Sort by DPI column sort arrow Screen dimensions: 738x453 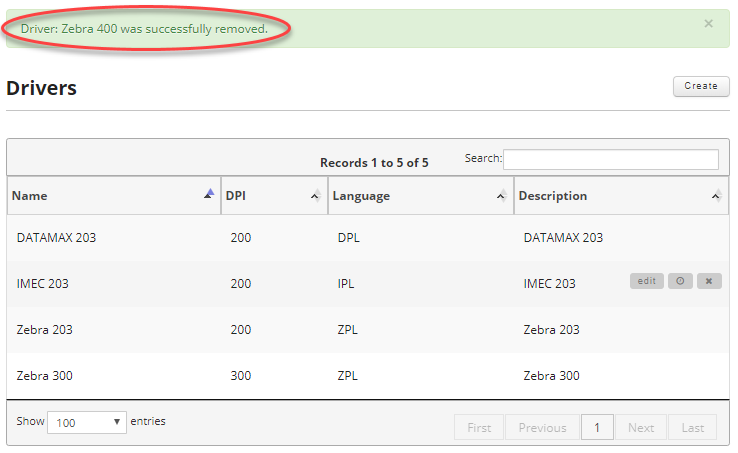pos(316,195)
